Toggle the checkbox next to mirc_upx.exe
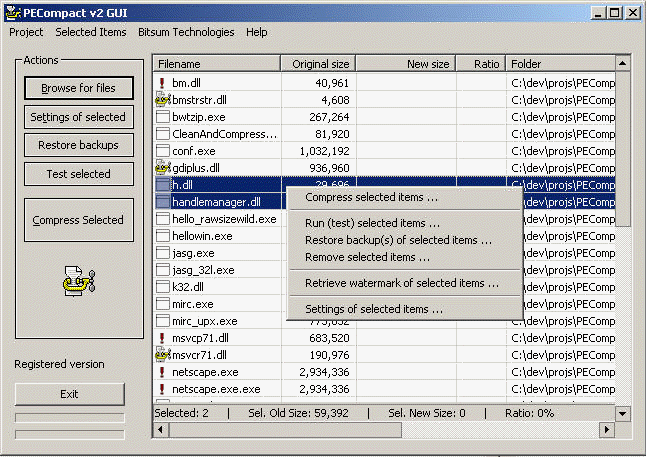This screenshot has height=457, width=646. (163, 321)
